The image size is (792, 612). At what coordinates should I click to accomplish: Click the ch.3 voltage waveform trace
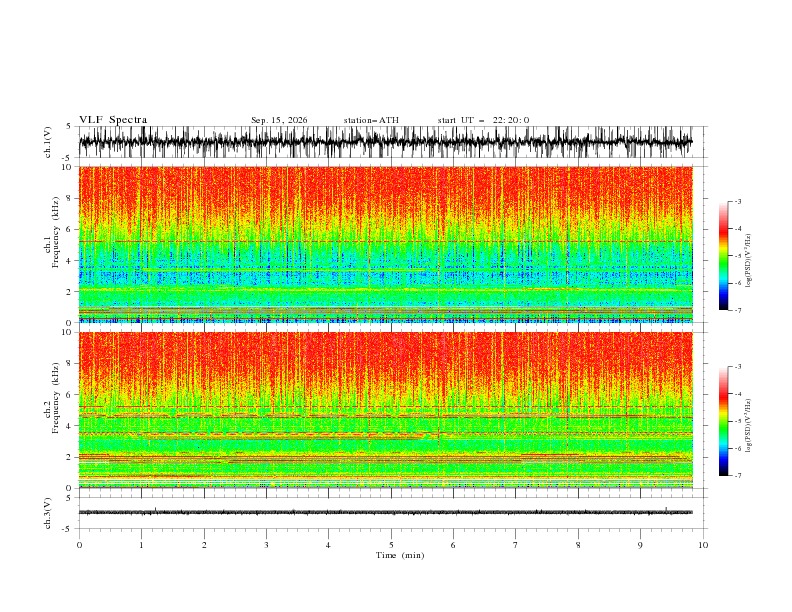point(385,512)
